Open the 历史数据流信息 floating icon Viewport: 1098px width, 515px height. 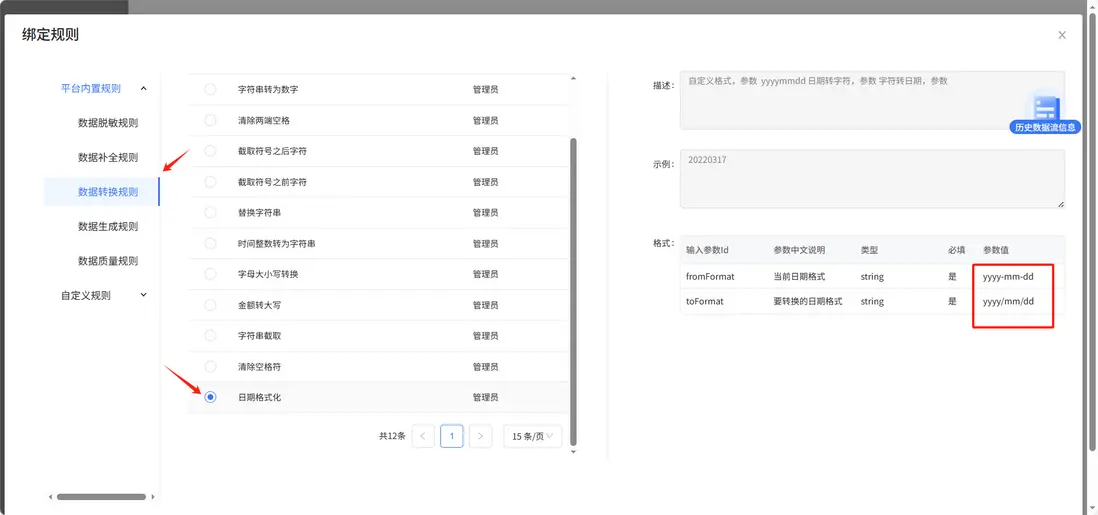[x=1045, y=114]
